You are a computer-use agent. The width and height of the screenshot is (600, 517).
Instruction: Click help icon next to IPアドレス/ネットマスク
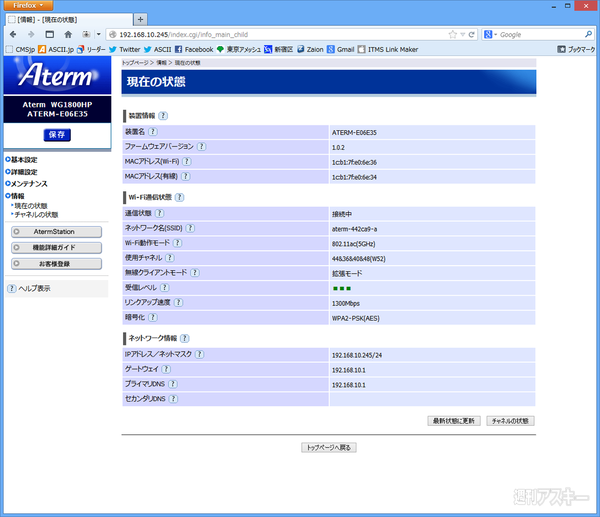(x=199, y=354)
